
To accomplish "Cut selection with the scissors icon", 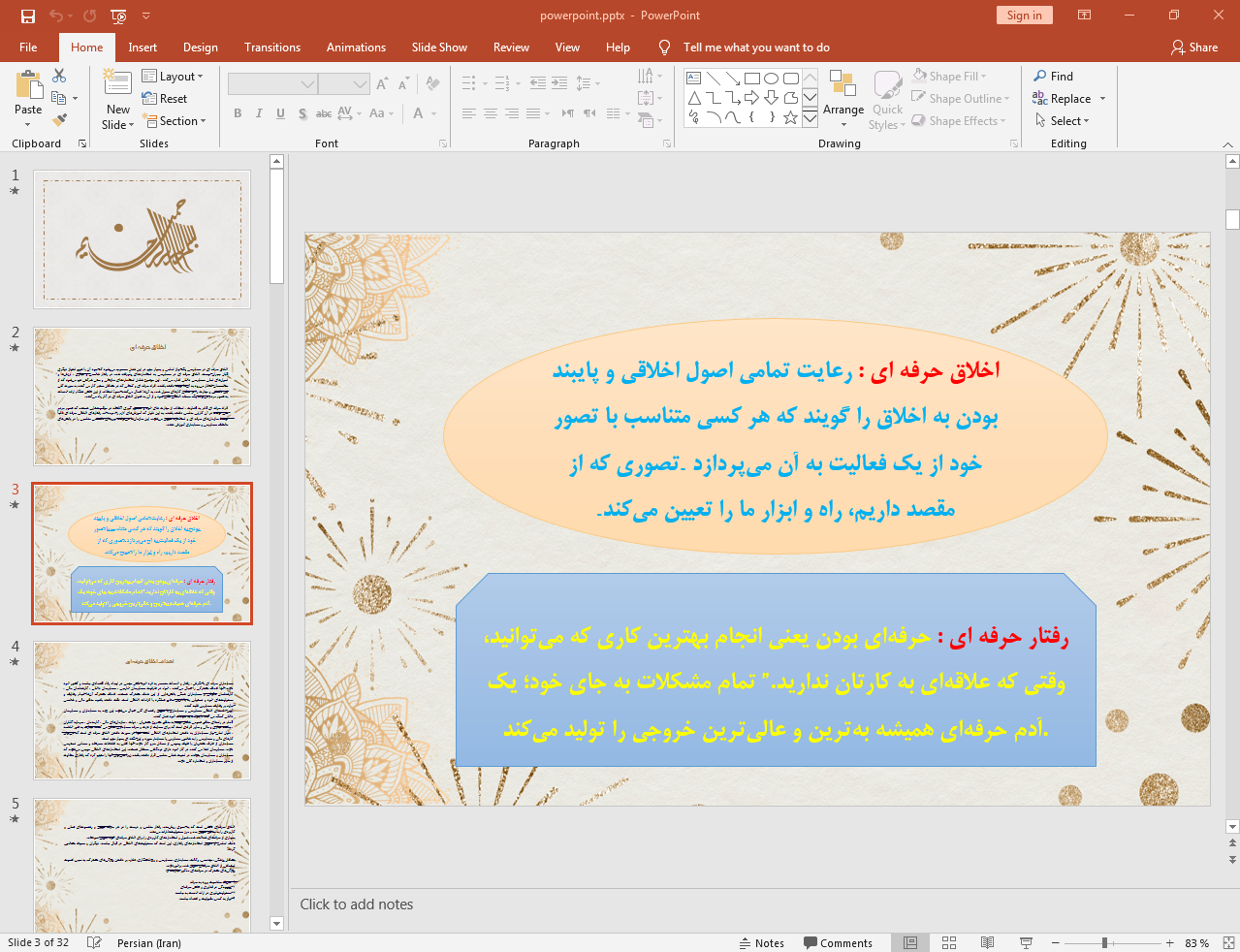I will 59,76.
